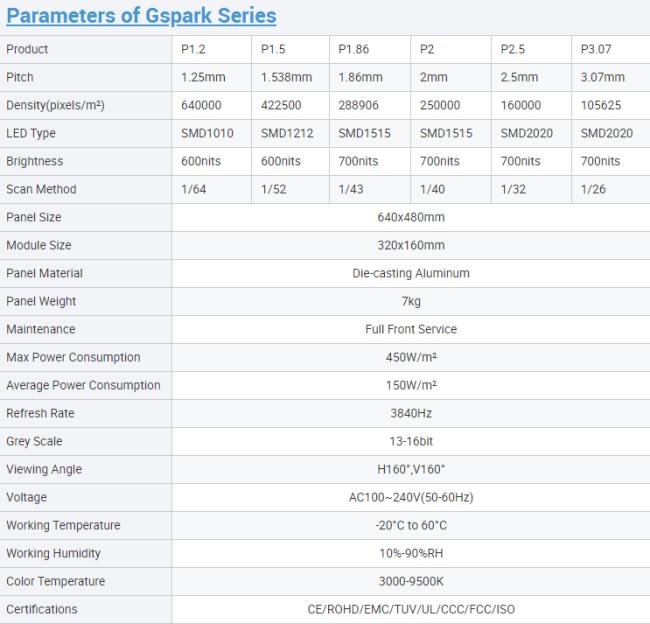Click the 3000-9500K color temperature value
Image resolution: width=650 pixels, height=624 pixels.
tap(410, 581)
